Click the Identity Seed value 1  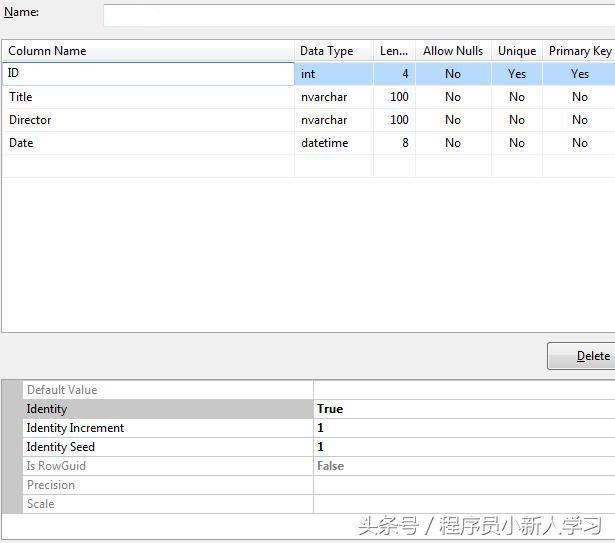[464, 447]
